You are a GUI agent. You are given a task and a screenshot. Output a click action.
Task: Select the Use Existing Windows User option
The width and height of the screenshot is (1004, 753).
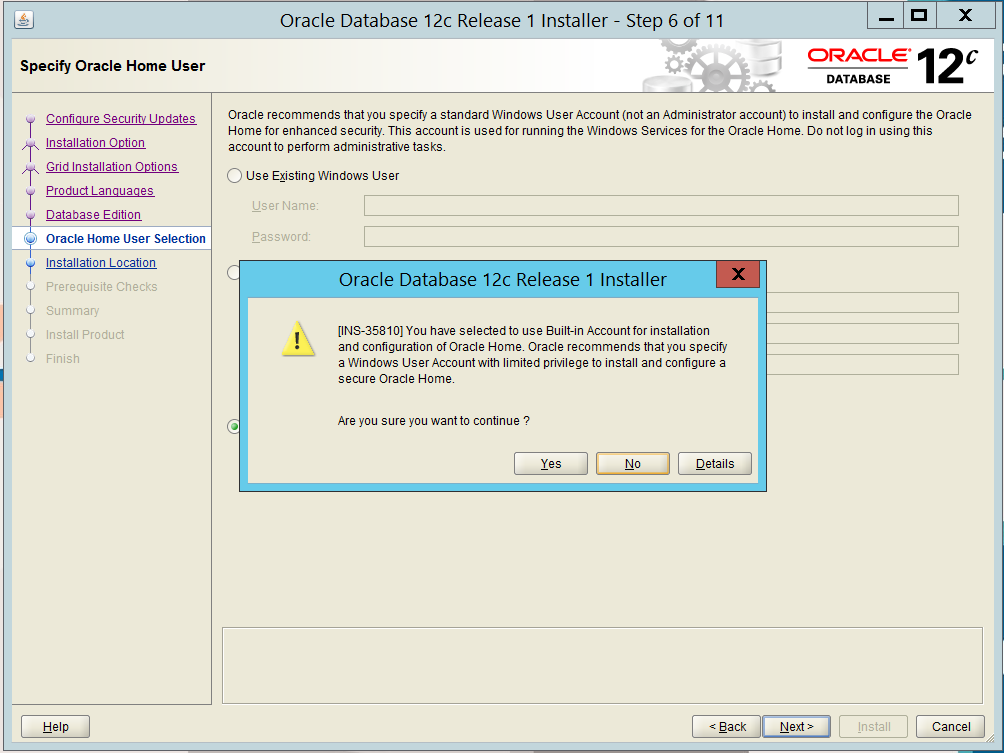233,175
